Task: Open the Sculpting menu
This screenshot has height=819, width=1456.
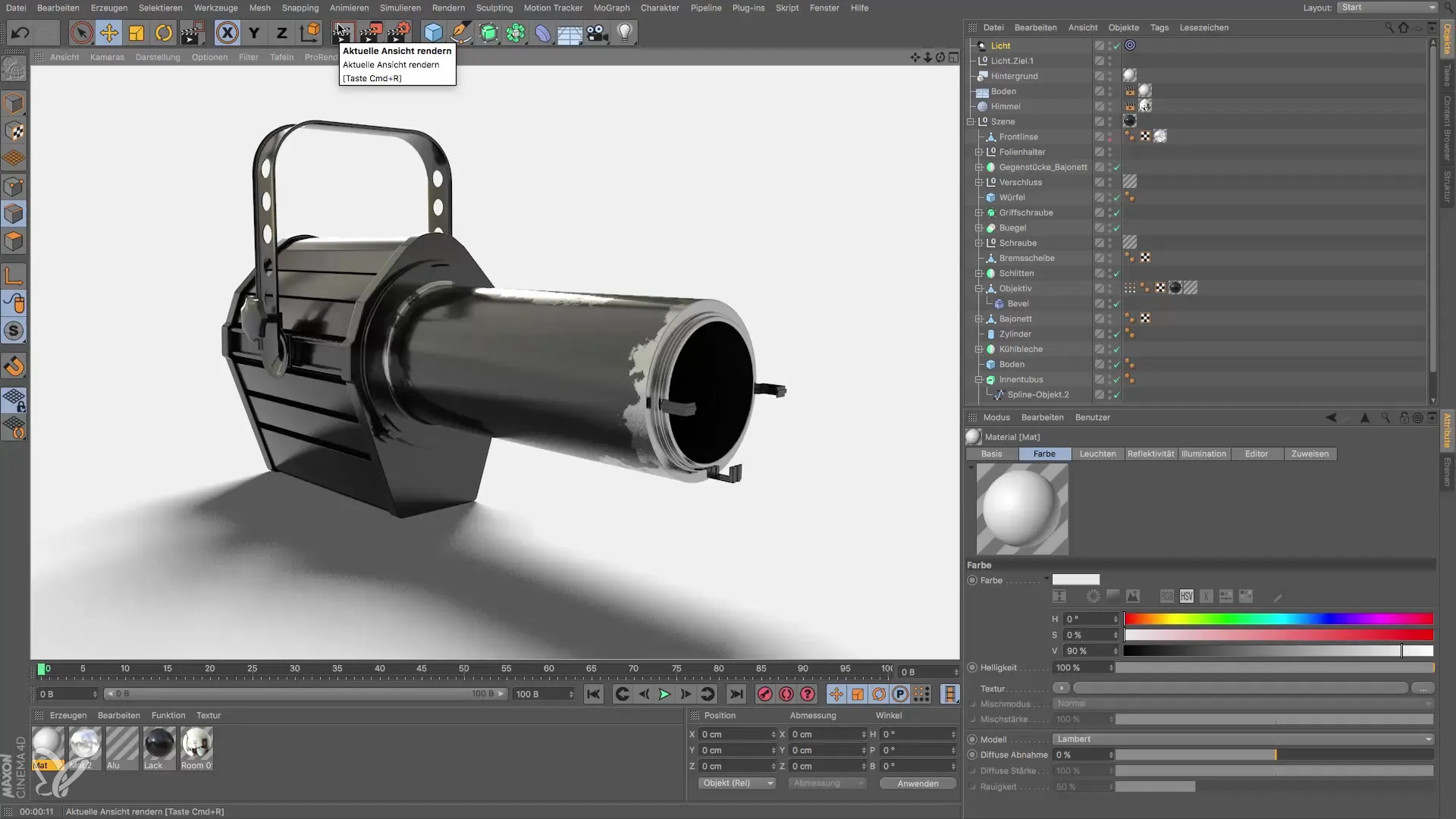Action: pyautogui.click(x=494, y=8)
